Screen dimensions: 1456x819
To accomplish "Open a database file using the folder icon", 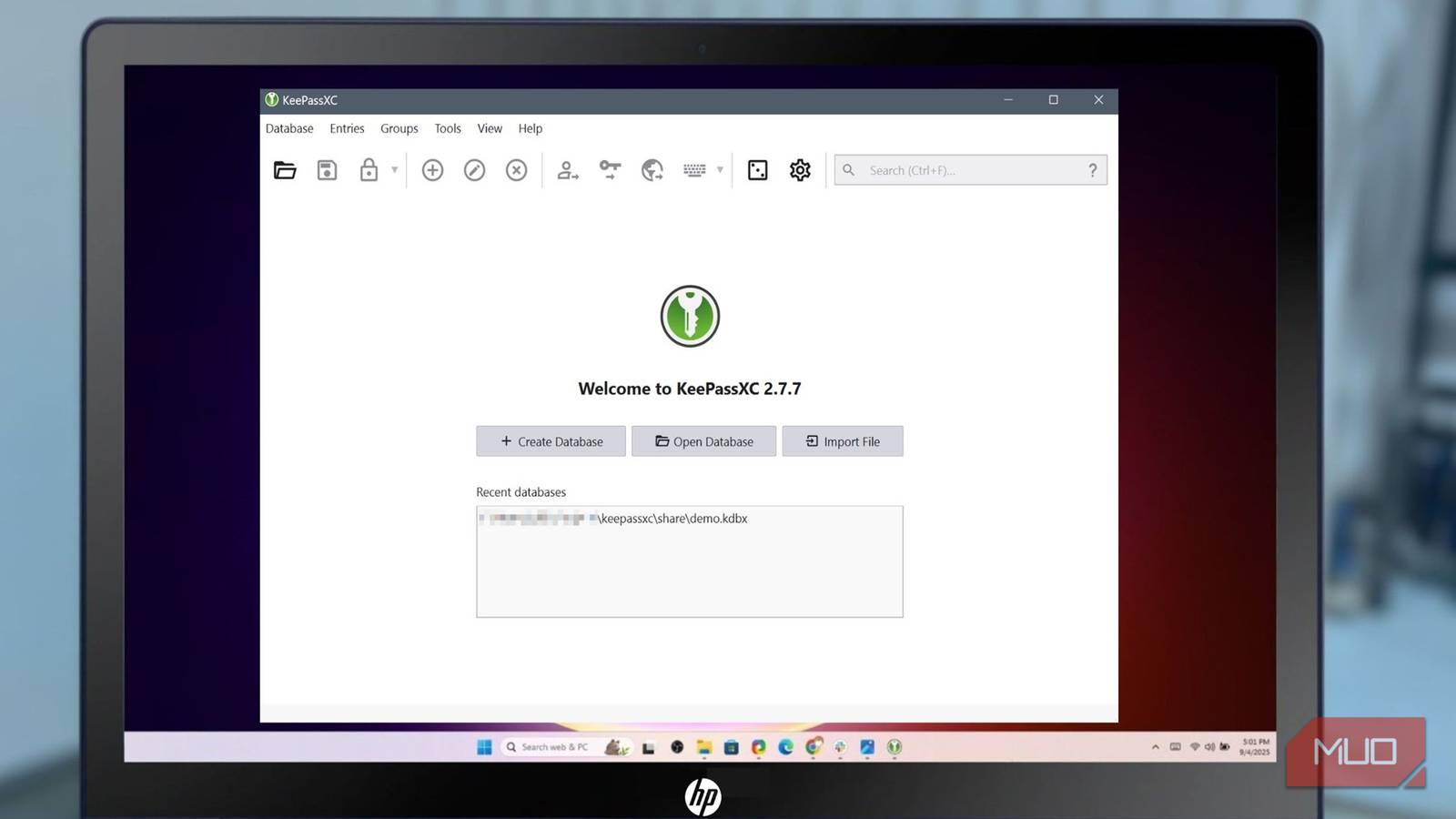I will 285,170.
